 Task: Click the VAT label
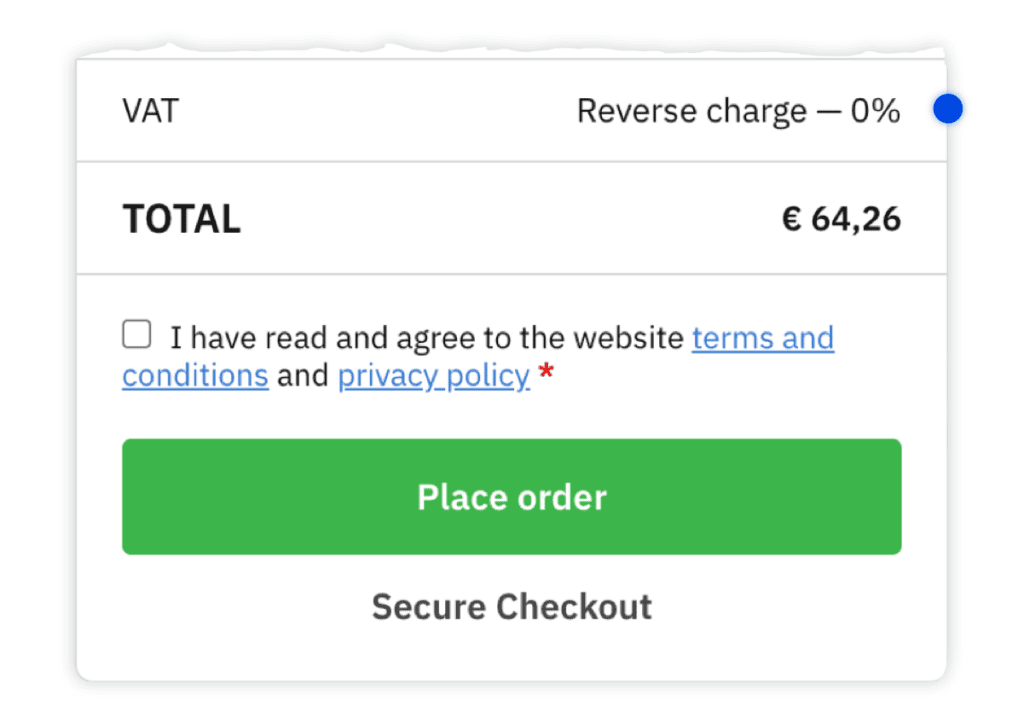point(150,111)
